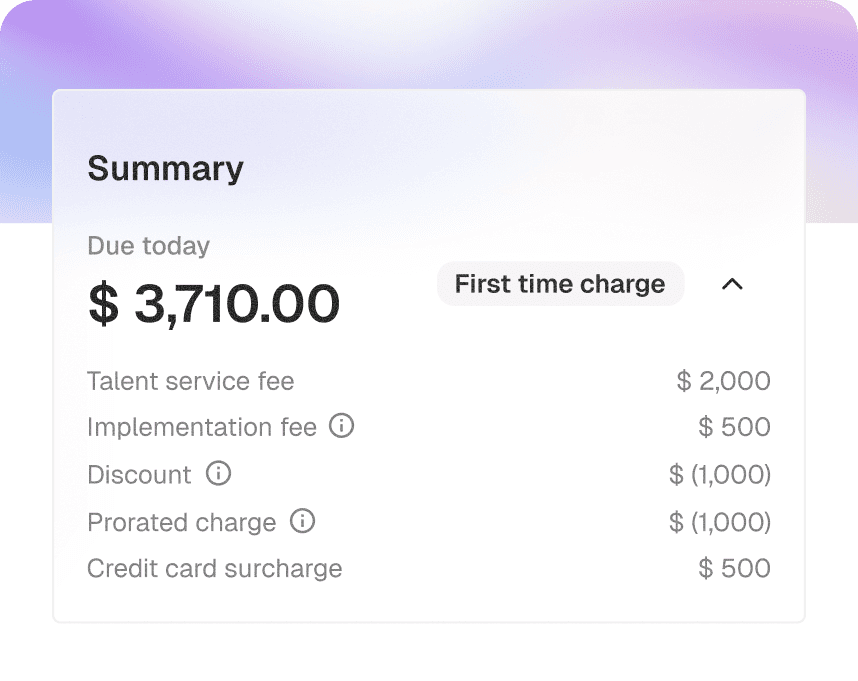The width and height of the screenshot is (858, 681).
Task: Select the Implementation fee $ 500 amount
Action: (734, 428)
